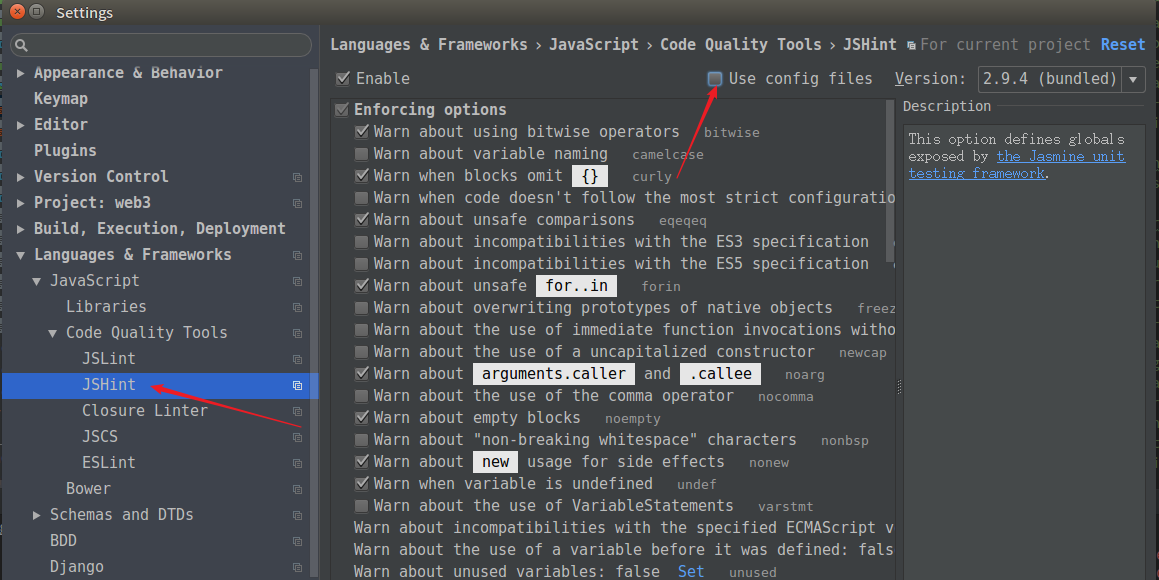Select Closure Linter settings
Viewport: 1159px width, 580px height.
145,411
